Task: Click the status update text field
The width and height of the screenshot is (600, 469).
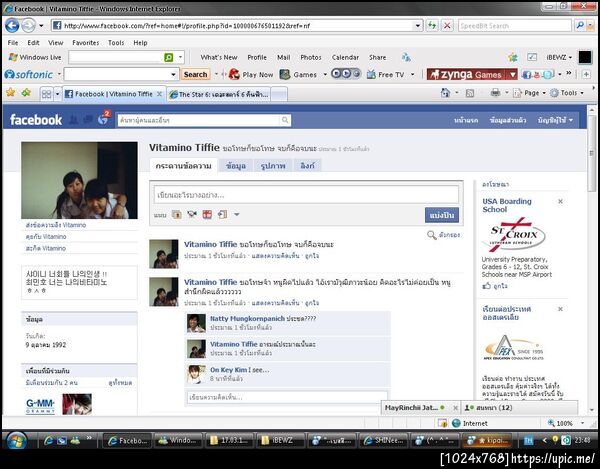Action: click(x=306, y=195)
